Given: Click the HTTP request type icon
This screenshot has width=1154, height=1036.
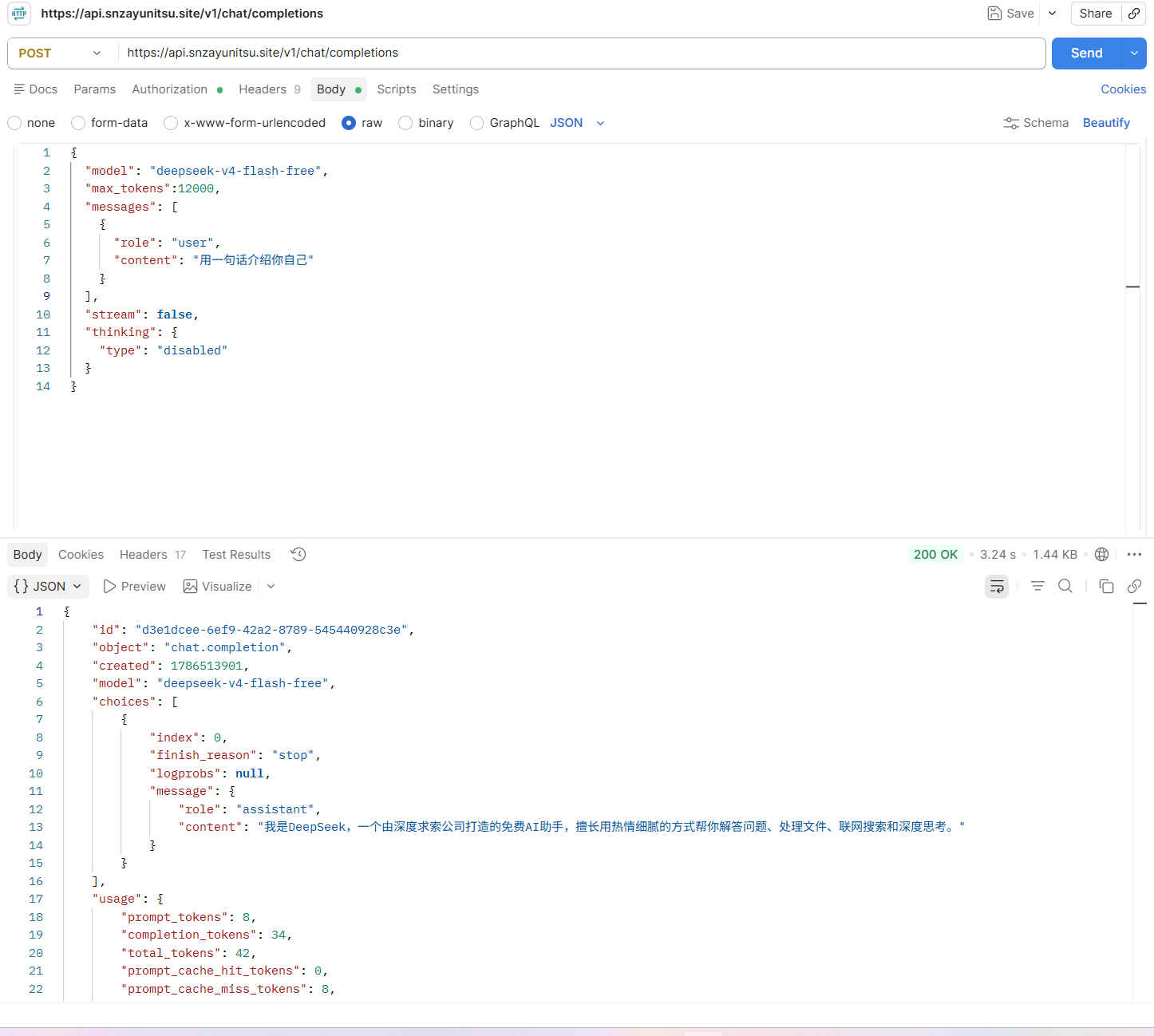Looking at the screenshot, I should (19, 14).
